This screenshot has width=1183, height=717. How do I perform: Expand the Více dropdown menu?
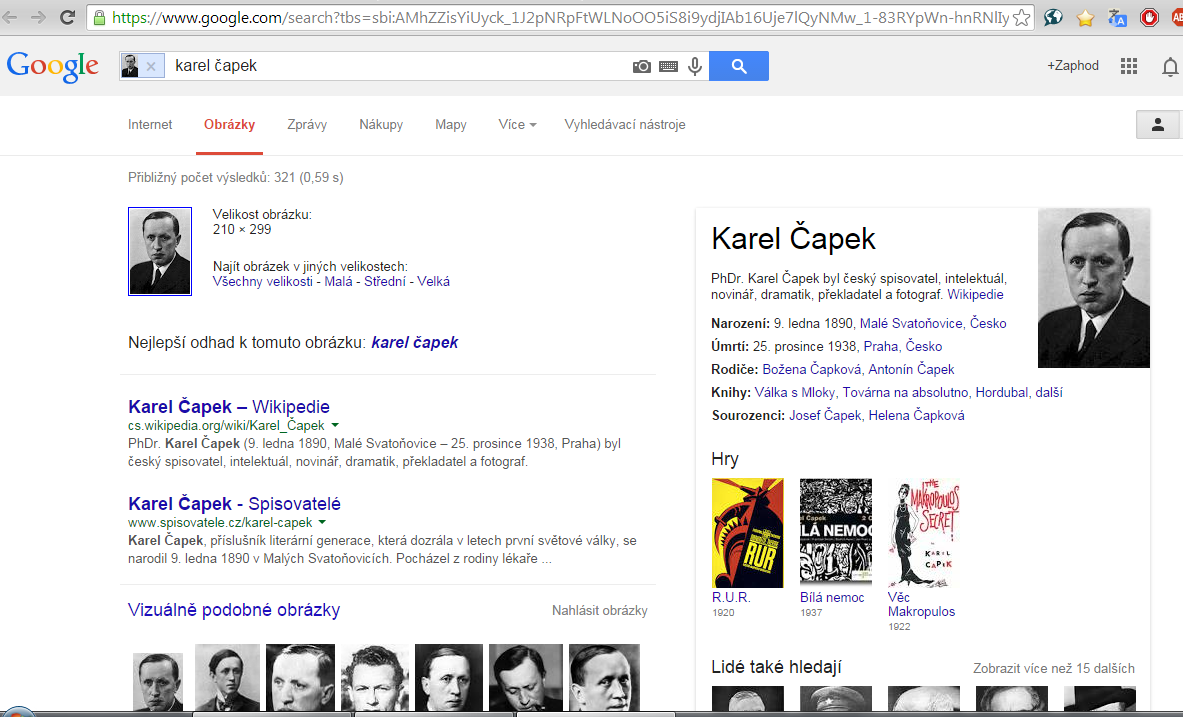[518, 125]
